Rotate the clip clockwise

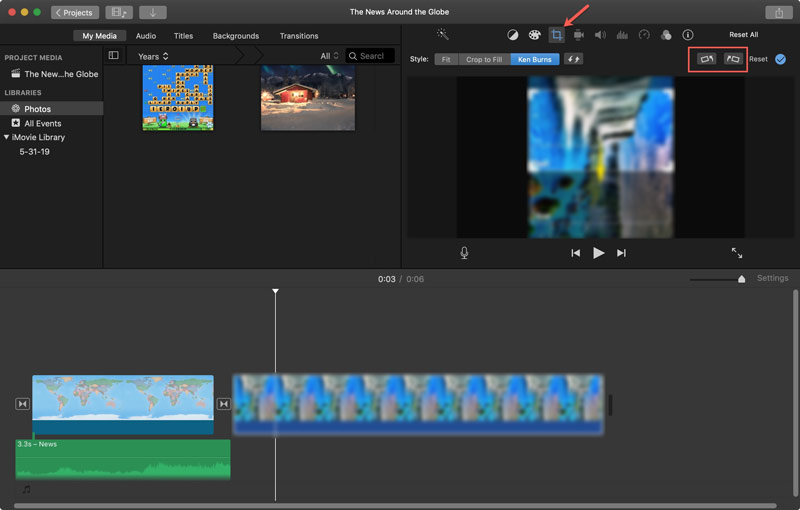[x=733, y=59]
